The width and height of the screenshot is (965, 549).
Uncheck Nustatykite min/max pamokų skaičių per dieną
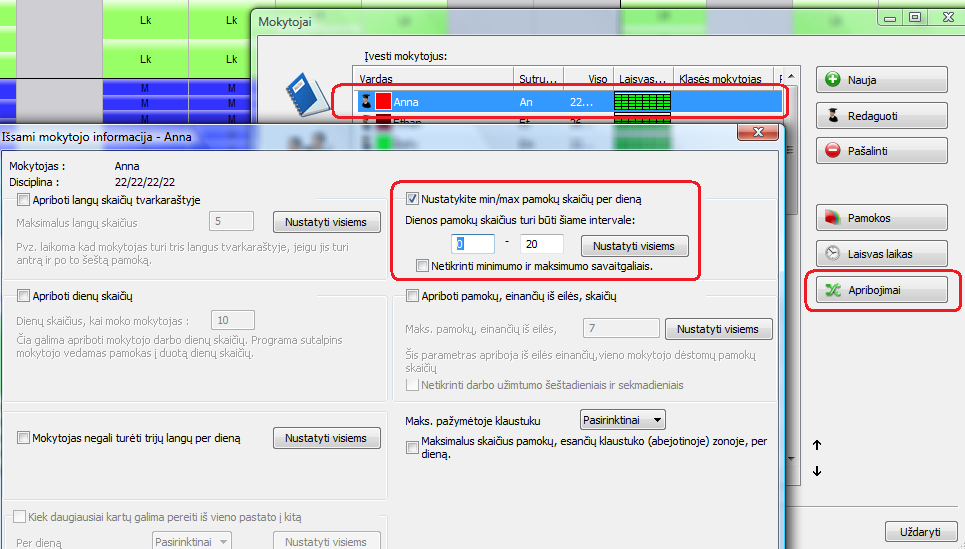pos(412,199)
